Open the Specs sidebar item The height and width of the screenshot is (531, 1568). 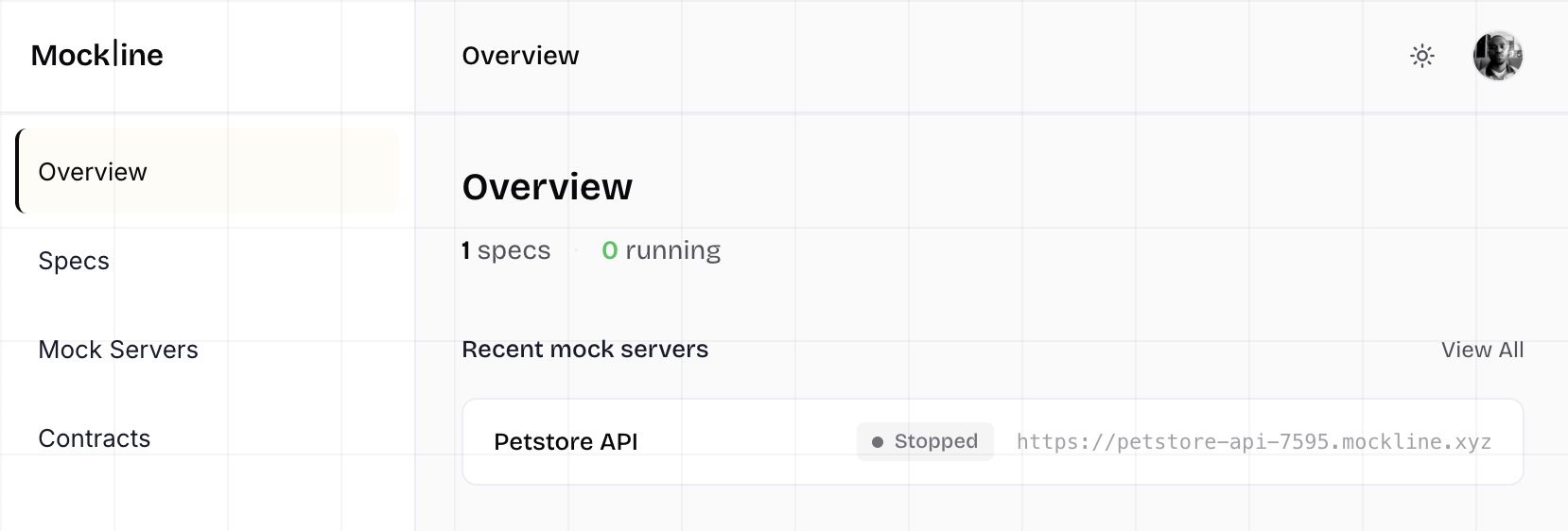207,260
